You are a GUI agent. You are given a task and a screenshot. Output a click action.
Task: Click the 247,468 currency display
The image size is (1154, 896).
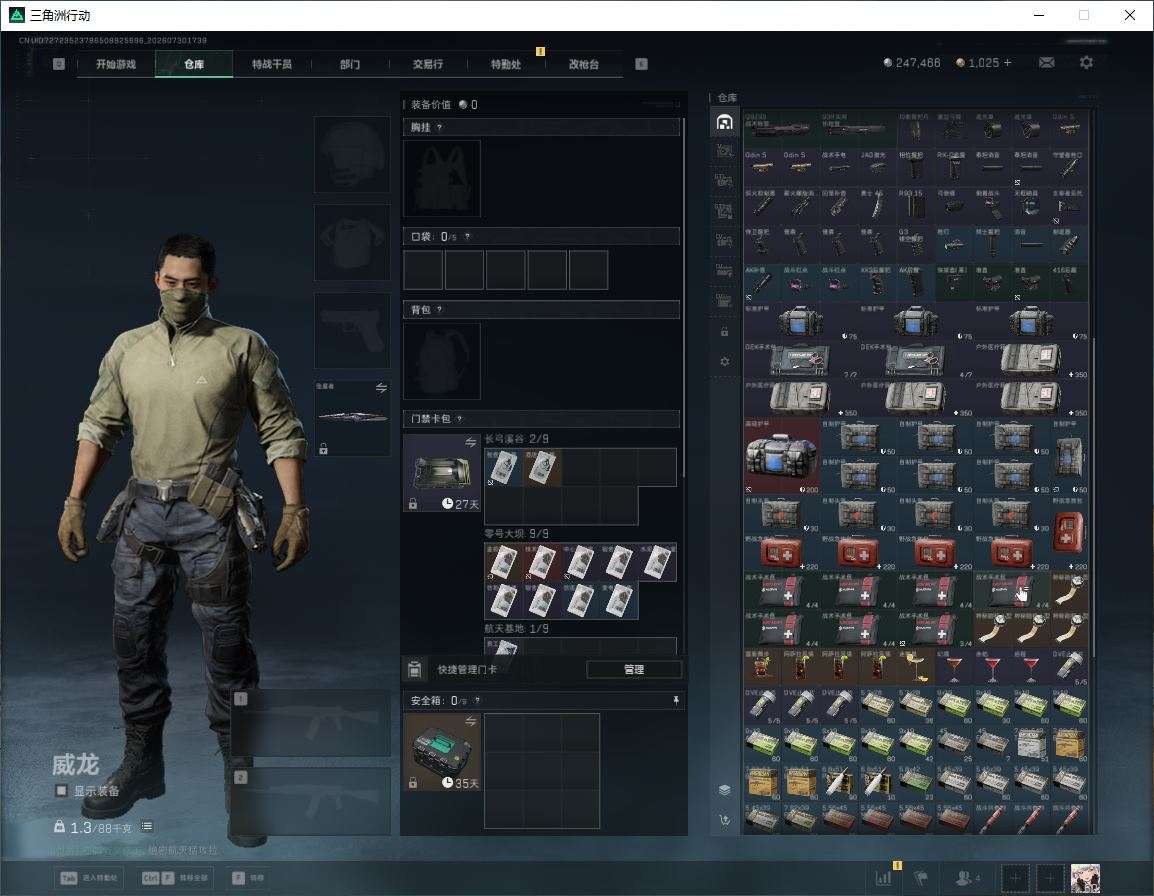tap(912, 63)
